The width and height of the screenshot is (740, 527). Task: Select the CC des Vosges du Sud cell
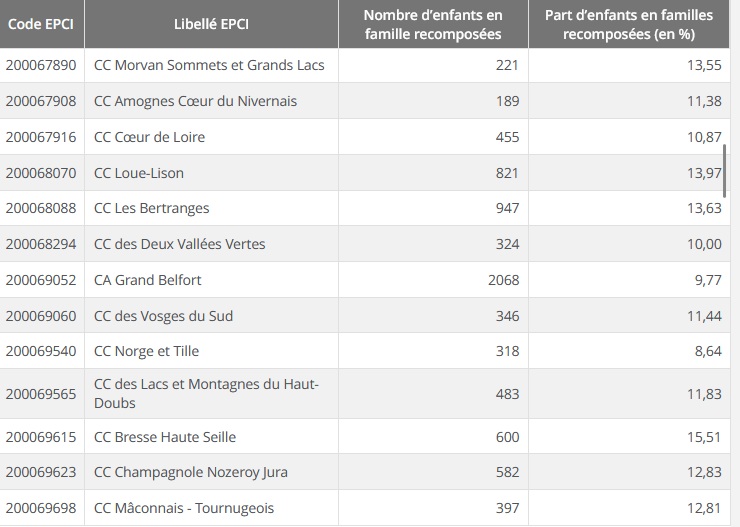[x=163, y=316]
